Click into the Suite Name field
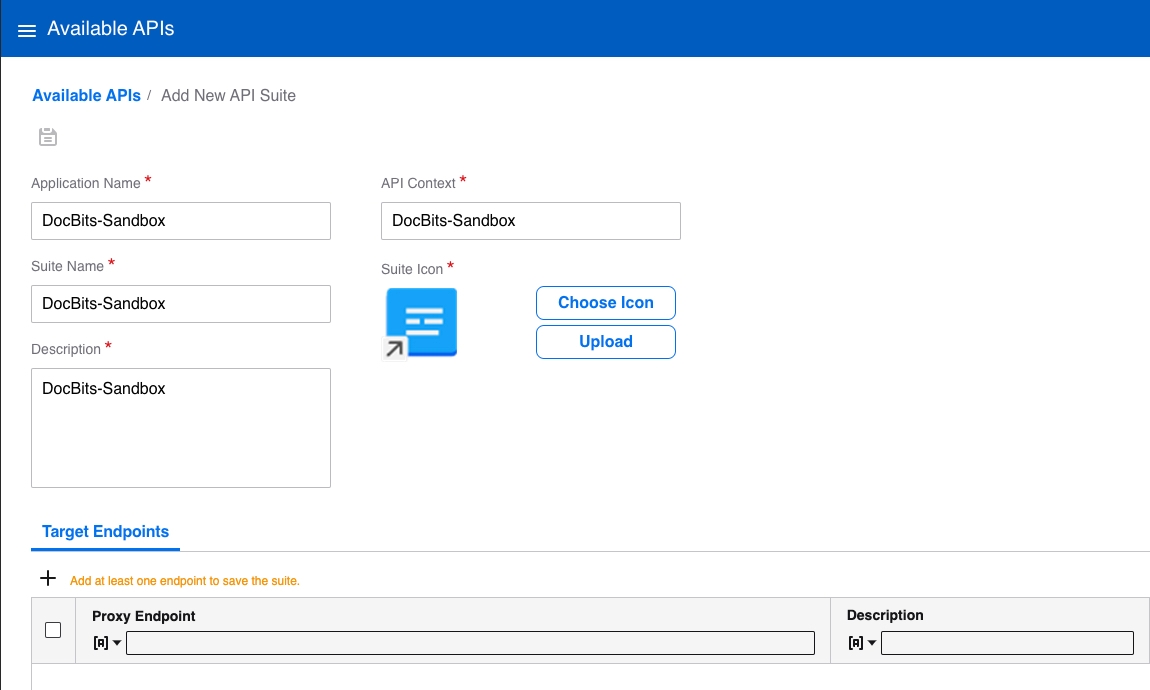 (x=180, y=303)
